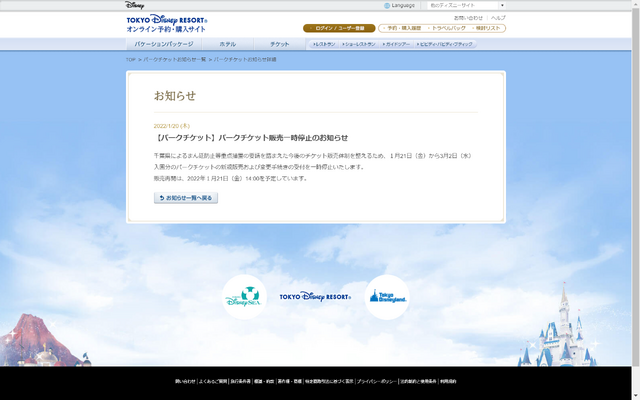Expand the 他のディズニーサイト dropdown

click(x=466, y=6)
